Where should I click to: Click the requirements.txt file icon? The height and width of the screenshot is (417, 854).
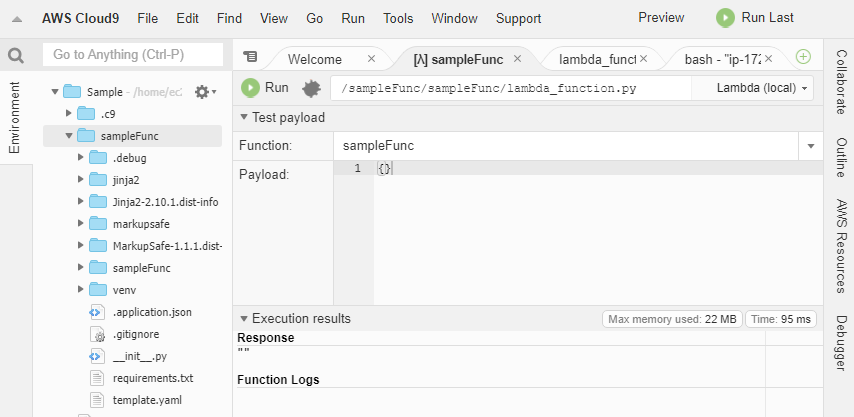(96, 378)
